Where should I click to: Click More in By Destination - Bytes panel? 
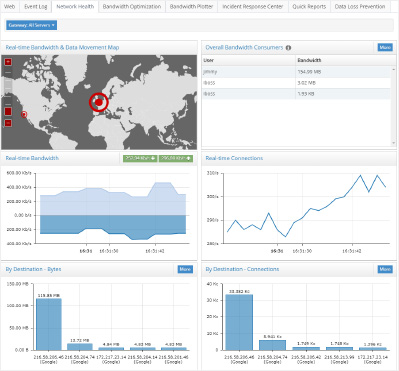tap(185, 269)
